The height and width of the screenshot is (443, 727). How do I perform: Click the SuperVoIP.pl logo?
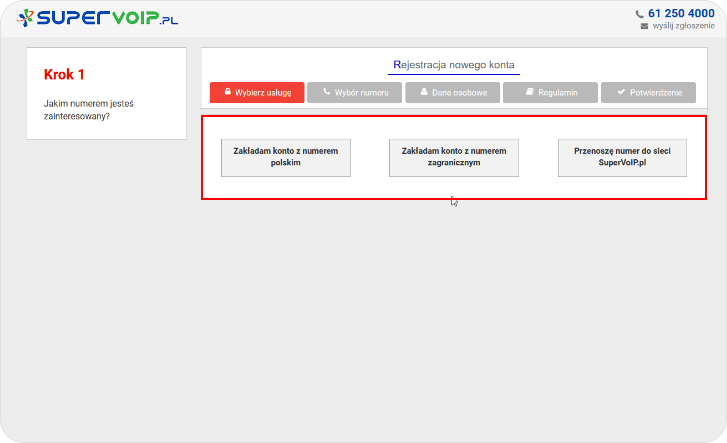coord(98,17)
